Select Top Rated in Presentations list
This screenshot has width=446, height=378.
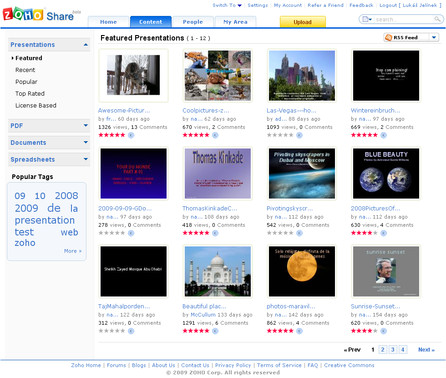click(30, 94)
